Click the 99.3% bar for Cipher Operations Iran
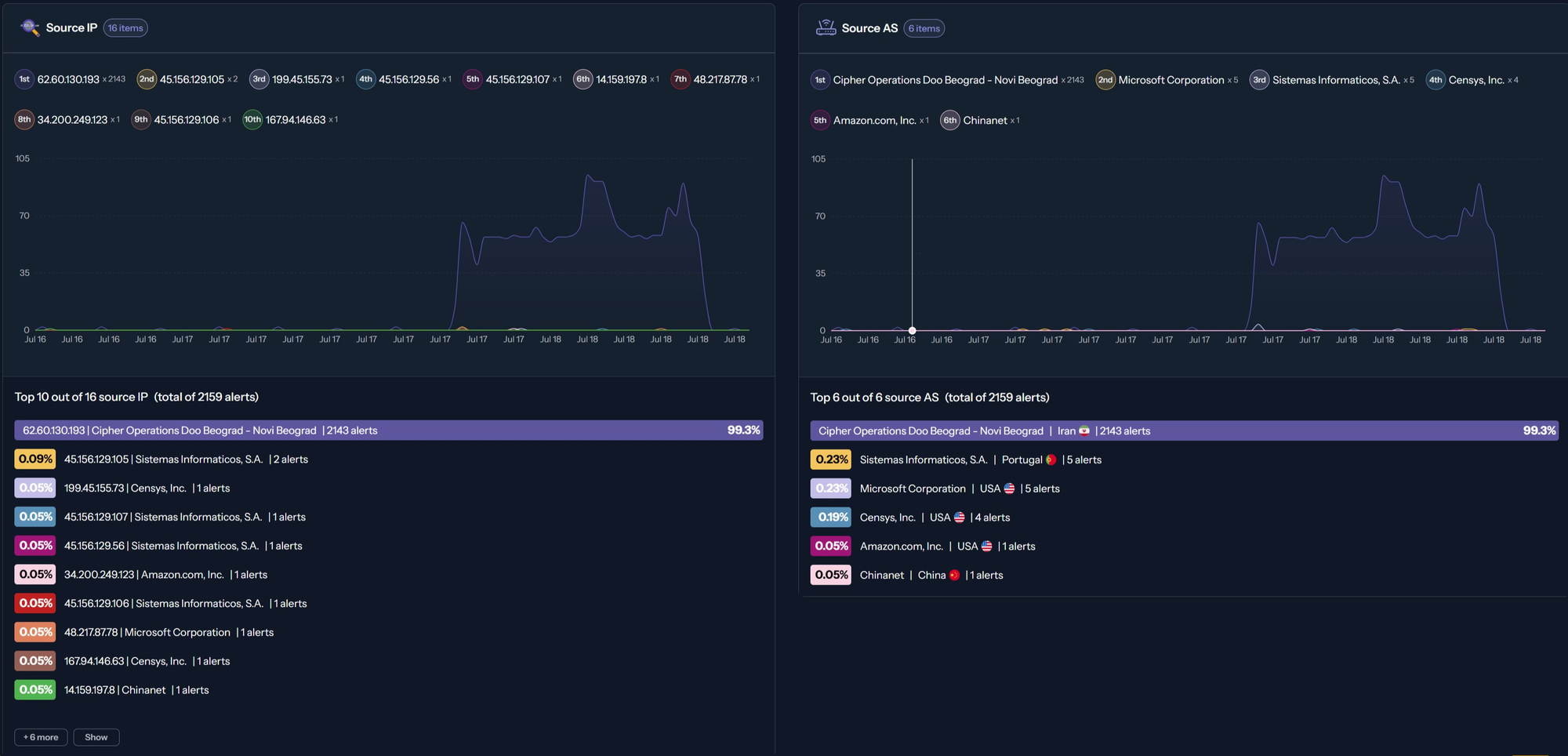 click(x=1185, y=431)
